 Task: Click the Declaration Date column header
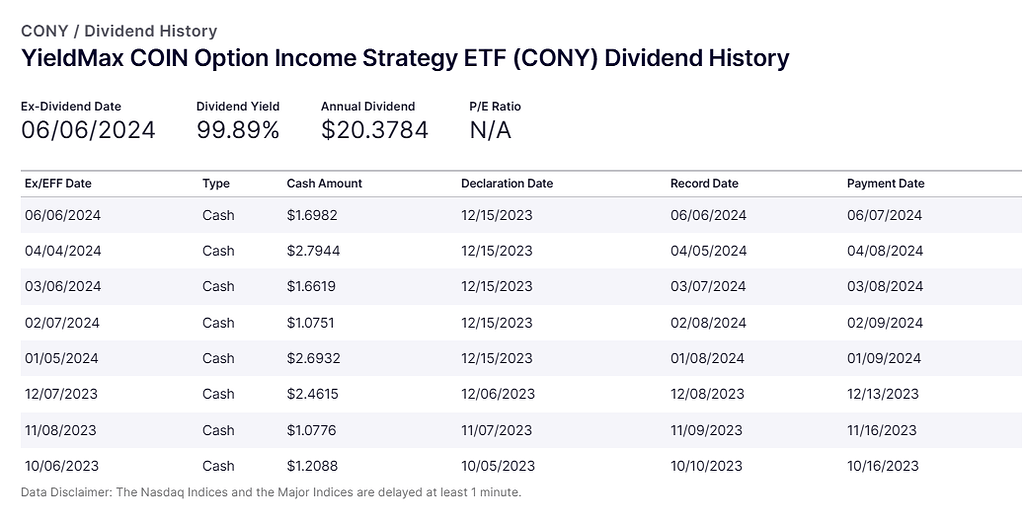[507, 184]
